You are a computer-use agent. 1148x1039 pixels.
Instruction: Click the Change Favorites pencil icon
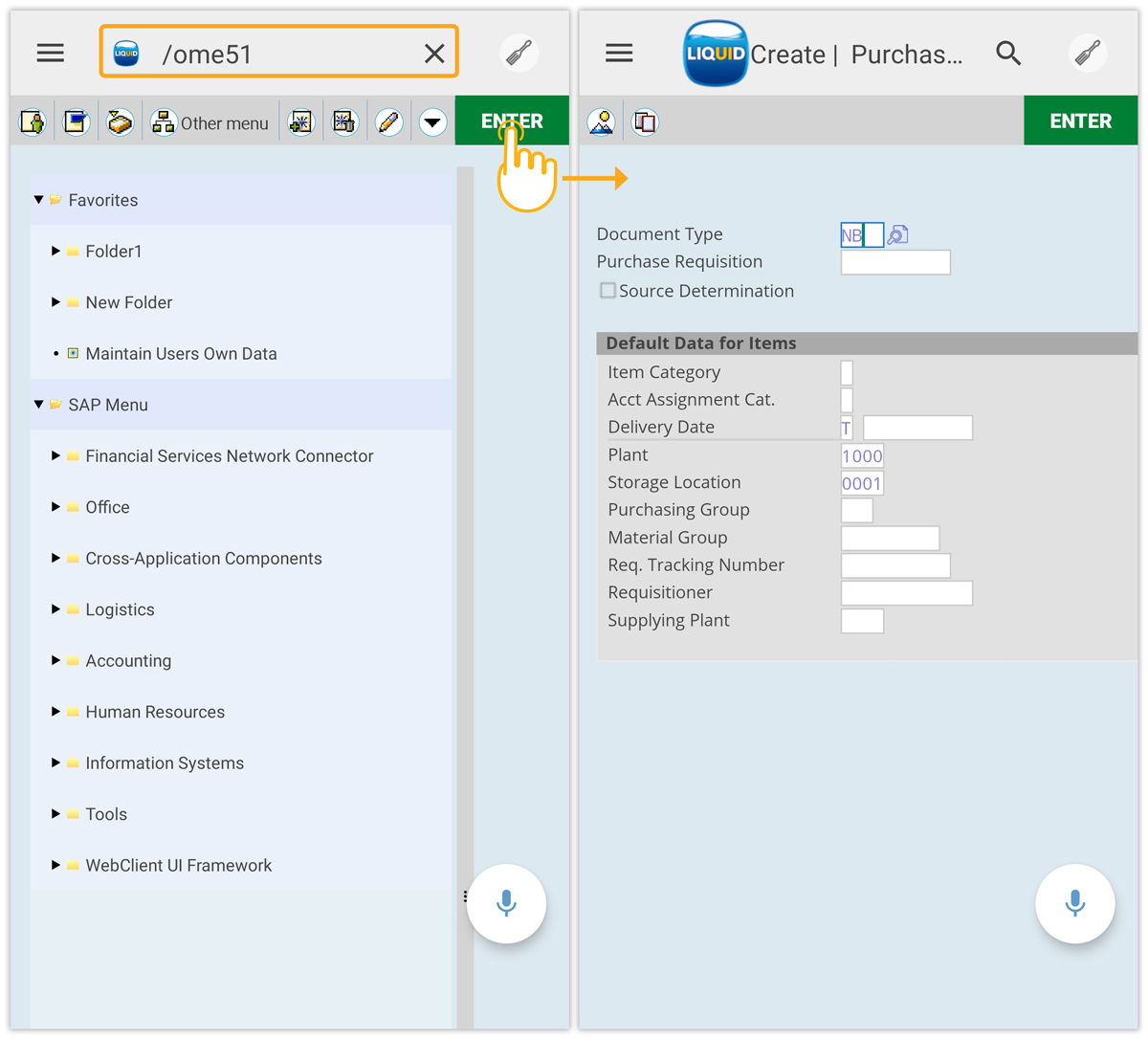click(388, 122)
